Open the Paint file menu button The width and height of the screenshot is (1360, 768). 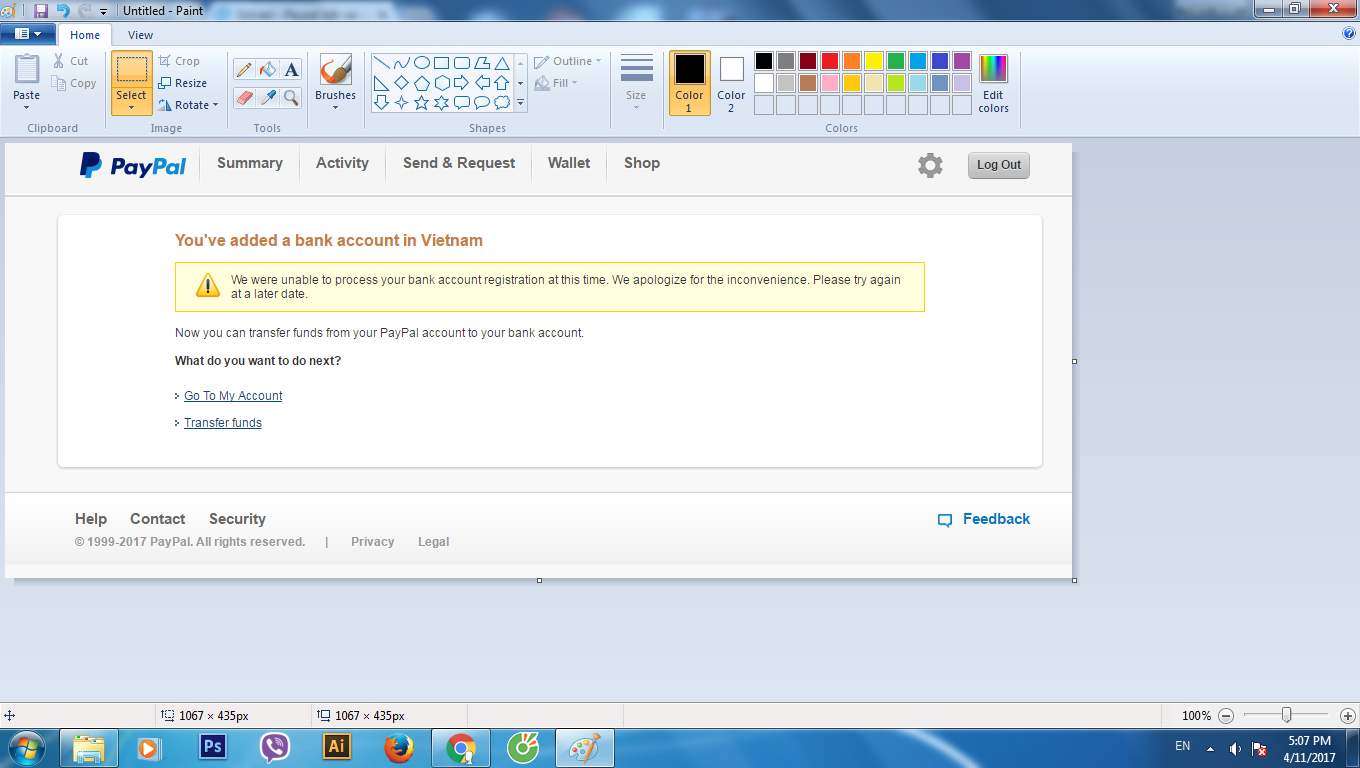pos(28,33)
